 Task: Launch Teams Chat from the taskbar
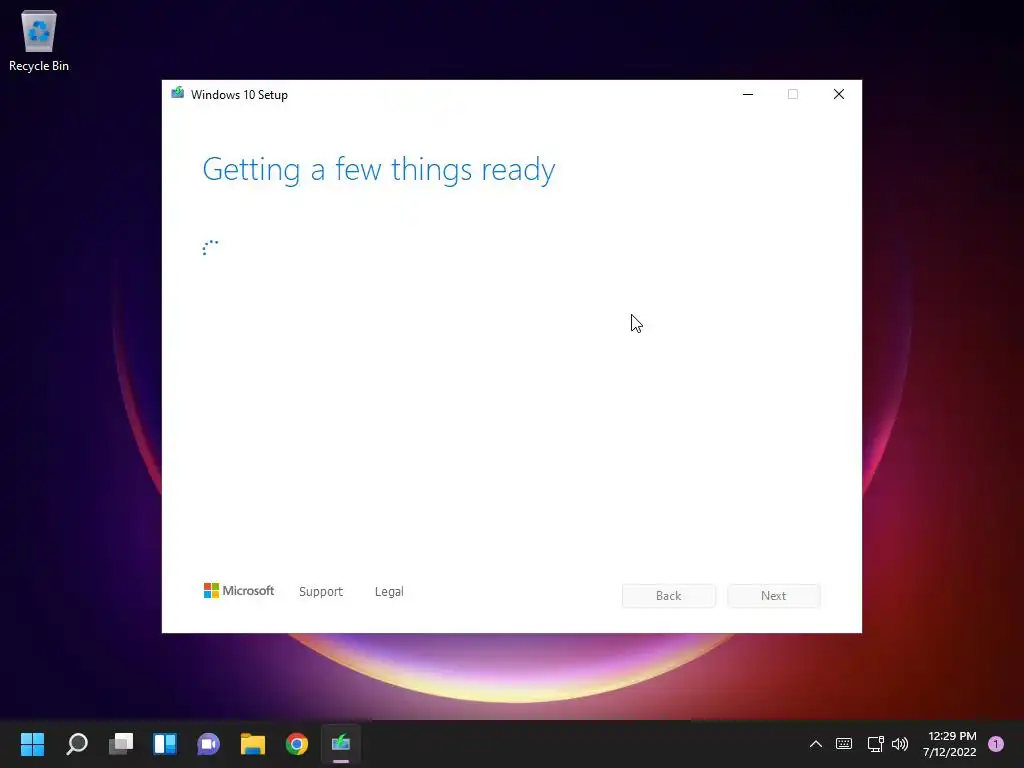point(208,743)
